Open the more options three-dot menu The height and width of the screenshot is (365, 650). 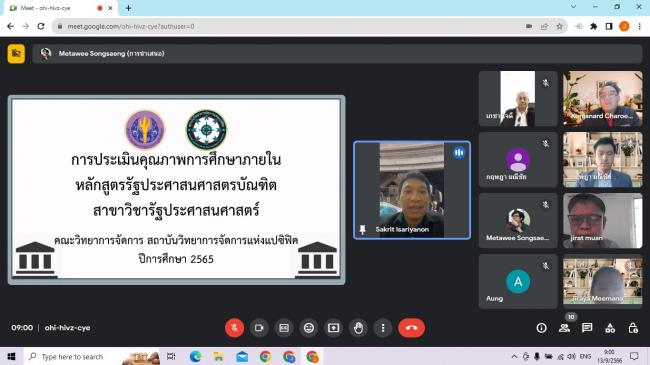click(383, 328)
